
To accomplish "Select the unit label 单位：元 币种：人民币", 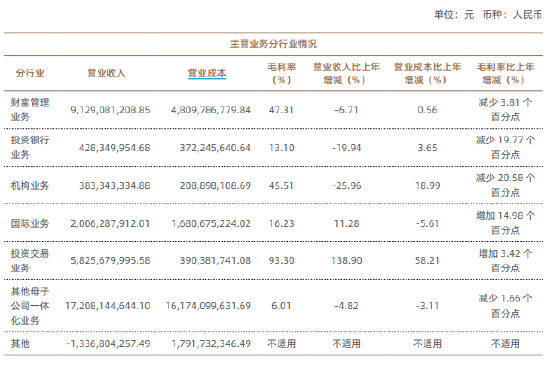I will (x=488, y=15).
